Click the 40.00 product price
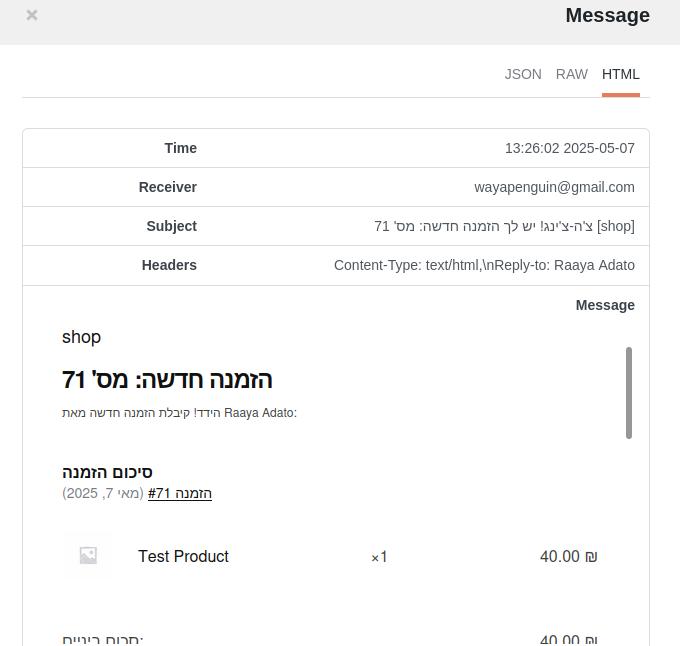The height and width of the screenshot is (646, 680). point(569,556)
